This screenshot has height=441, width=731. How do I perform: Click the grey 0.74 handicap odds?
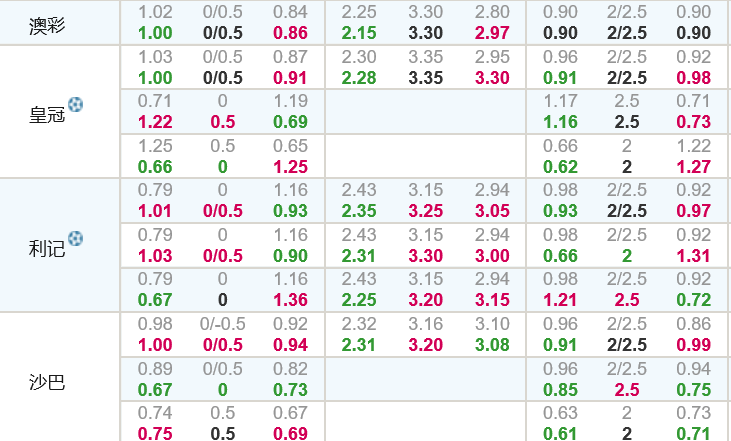point(155,413)
